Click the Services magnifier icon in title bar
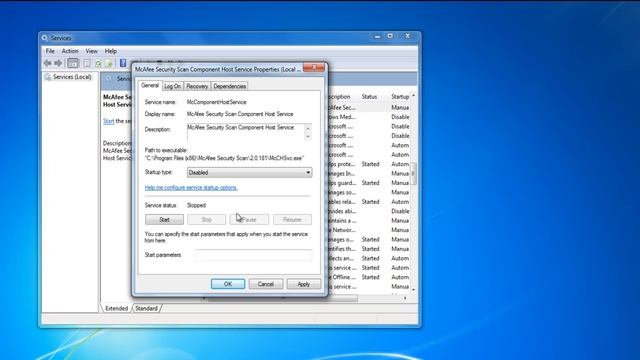640x360 pixels. [44, 38]
